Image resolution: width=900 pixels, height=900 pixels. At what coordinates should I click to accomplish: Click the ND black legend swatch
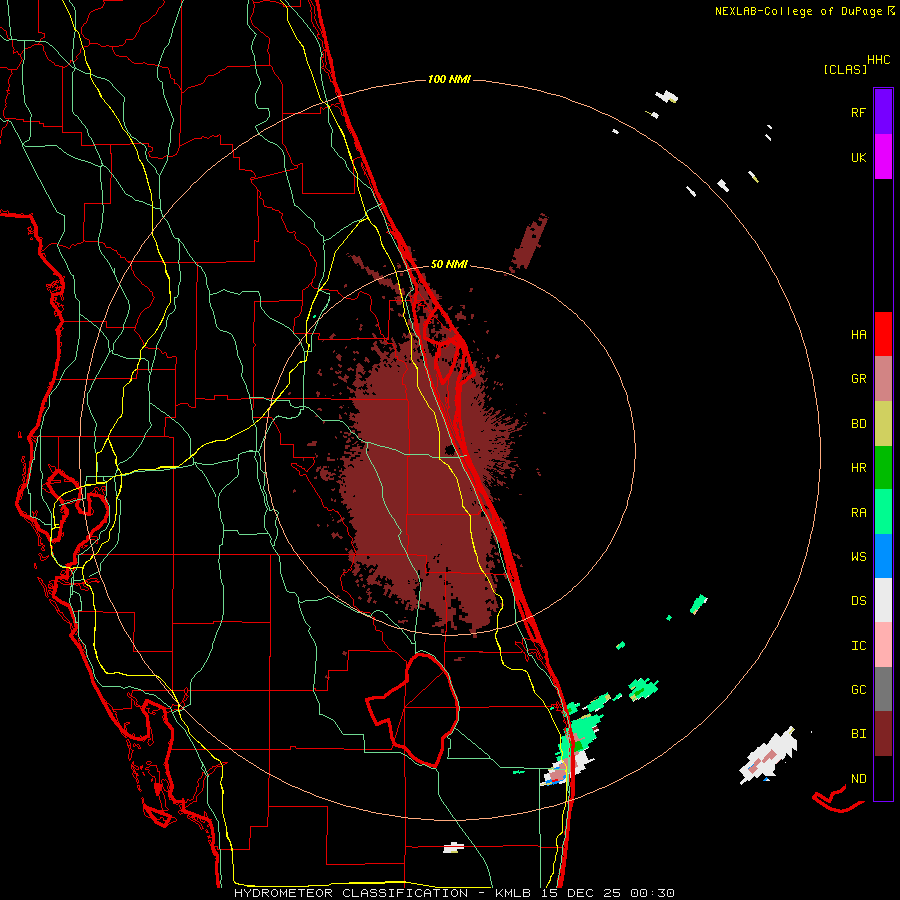tap(883, 778)
